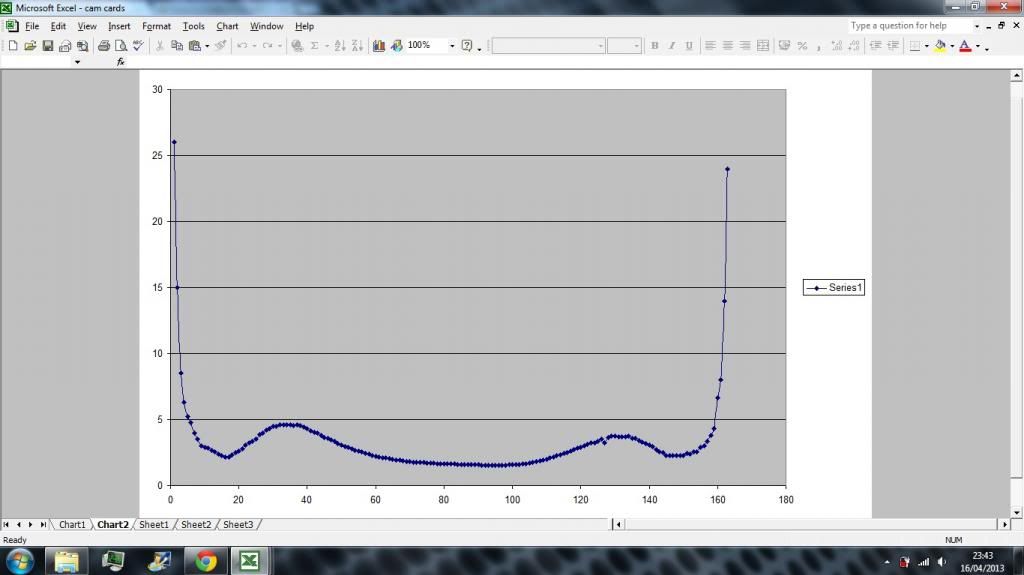1024x575 pixels.
Task: Create a new workbook with New icon
Action: coord(13,46)
